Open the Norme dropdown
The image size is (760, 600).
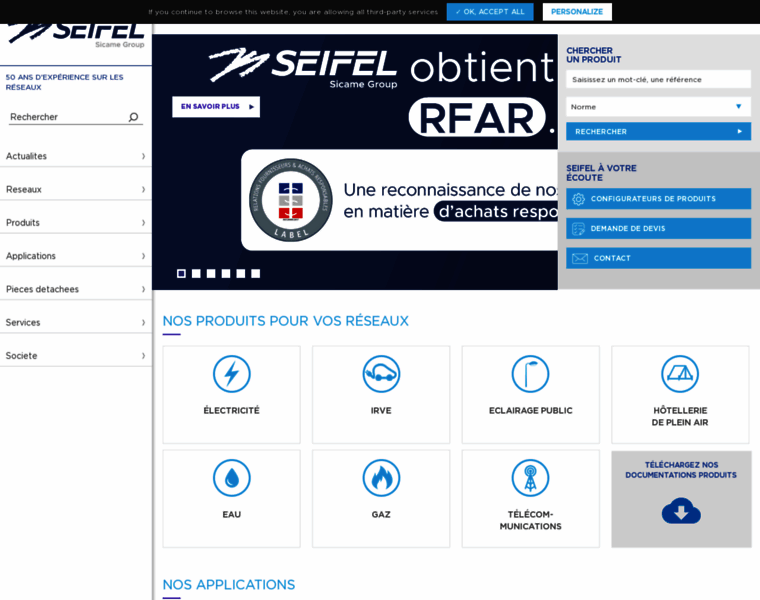[x=658, y=107]
